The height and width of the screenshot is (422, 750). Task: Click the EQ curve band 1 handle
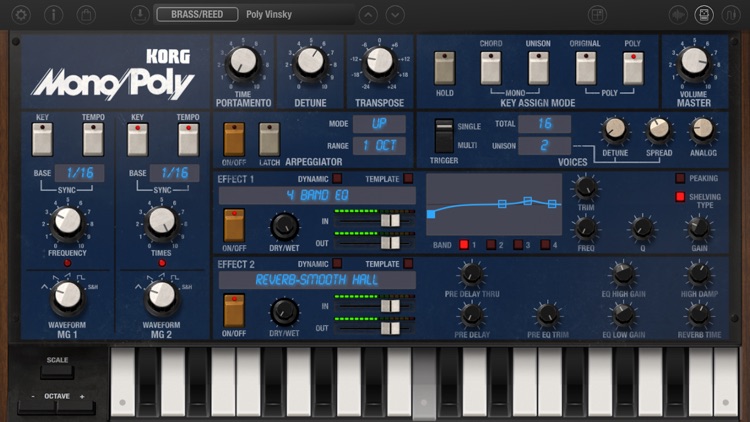[431, 214]
